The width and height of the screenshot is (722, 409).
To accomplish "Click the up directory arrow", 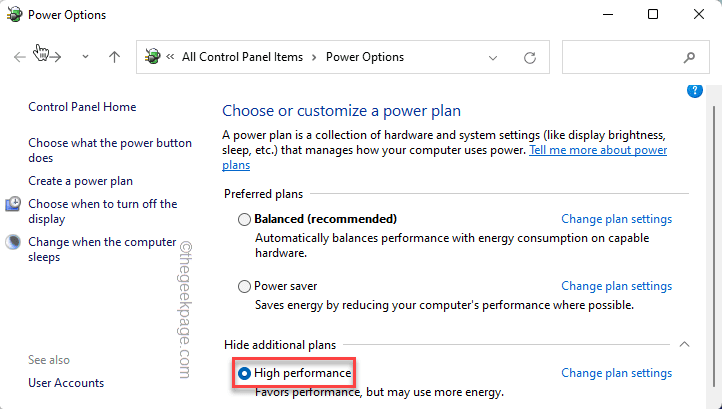I will pos(114,57).
